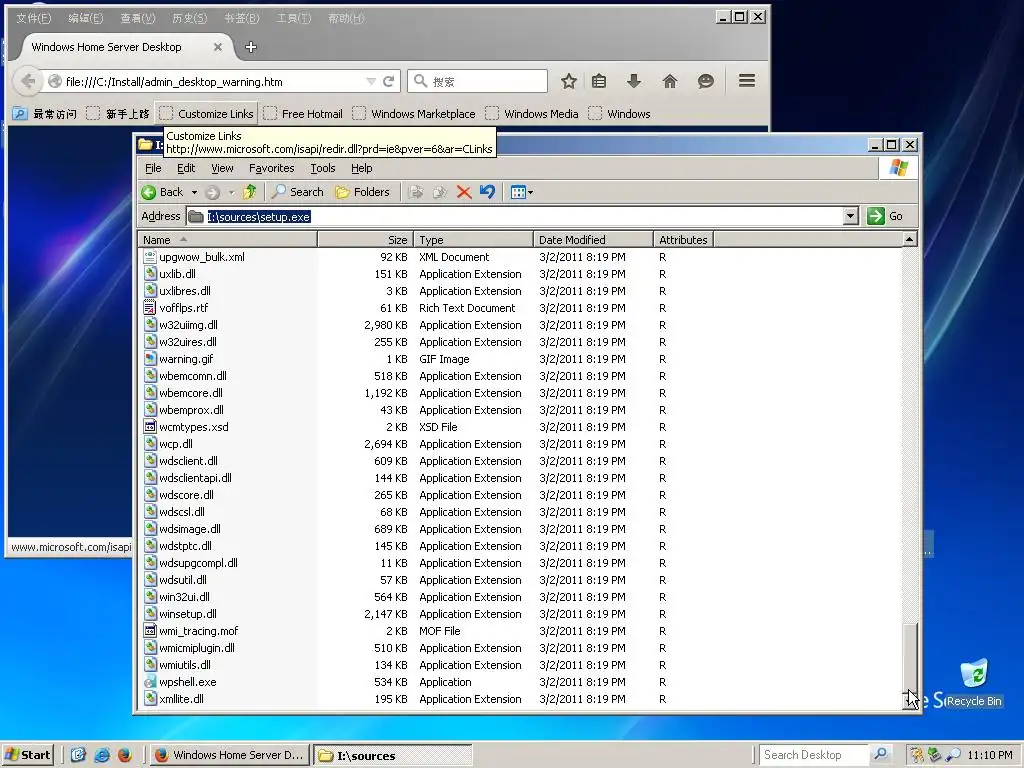Open Firefox hamburger menu
This screenshot has height=768, width=1024.
click(747, 80)
